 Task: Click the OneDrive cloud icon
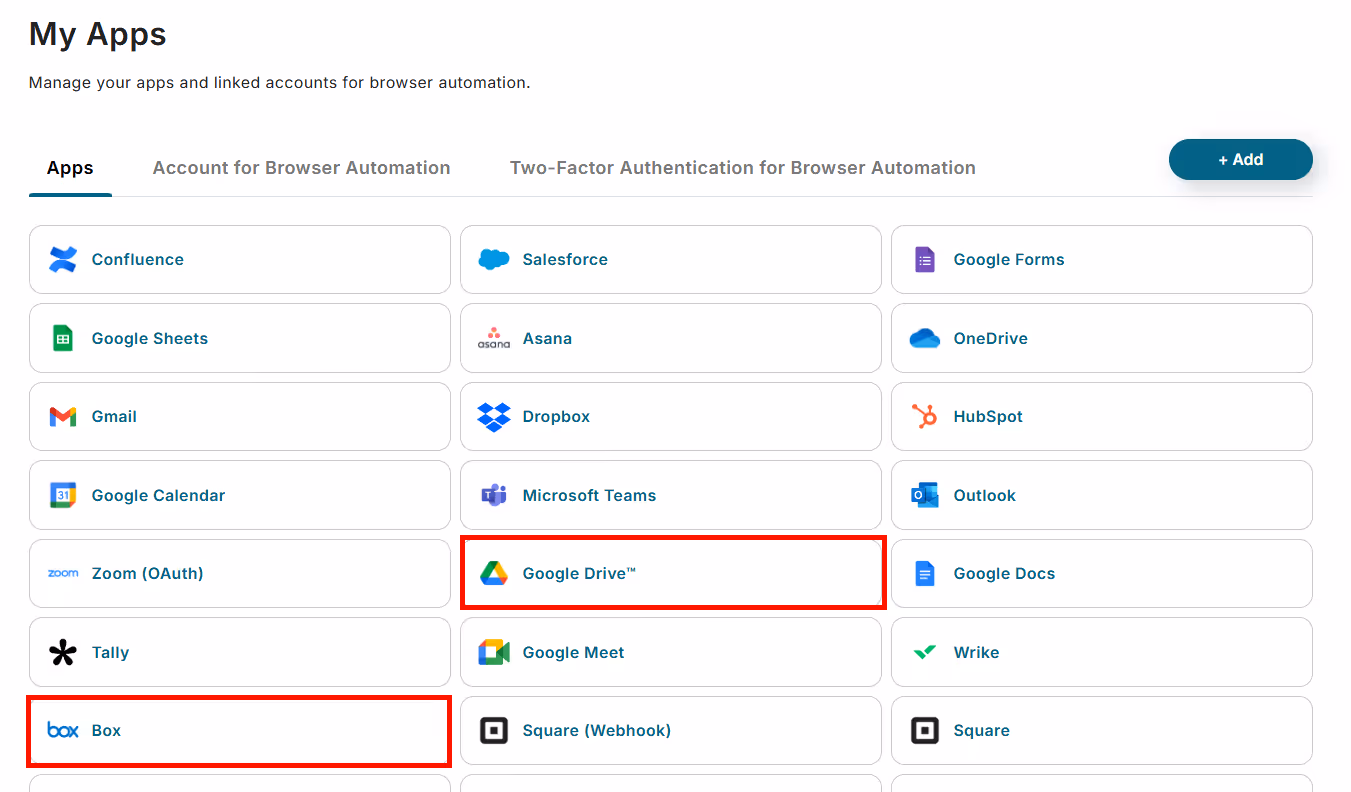(x=925, y=338)
